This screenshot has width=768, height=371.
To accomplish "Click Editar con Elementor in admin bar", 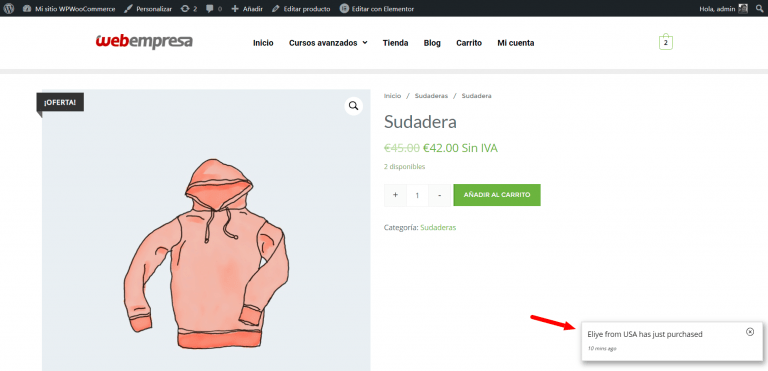I will pos(377,9).
